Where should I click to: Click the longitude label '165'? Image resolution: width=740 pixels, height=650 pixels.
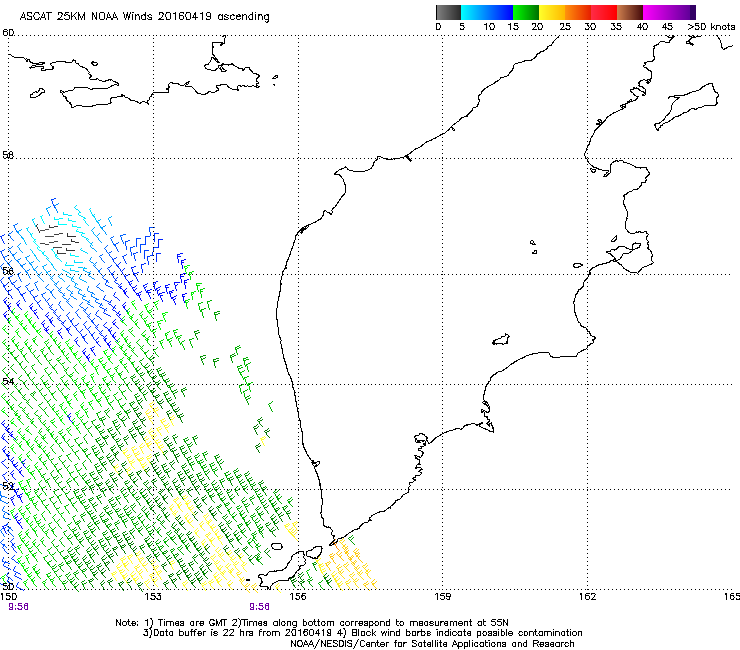pos(732,597)
